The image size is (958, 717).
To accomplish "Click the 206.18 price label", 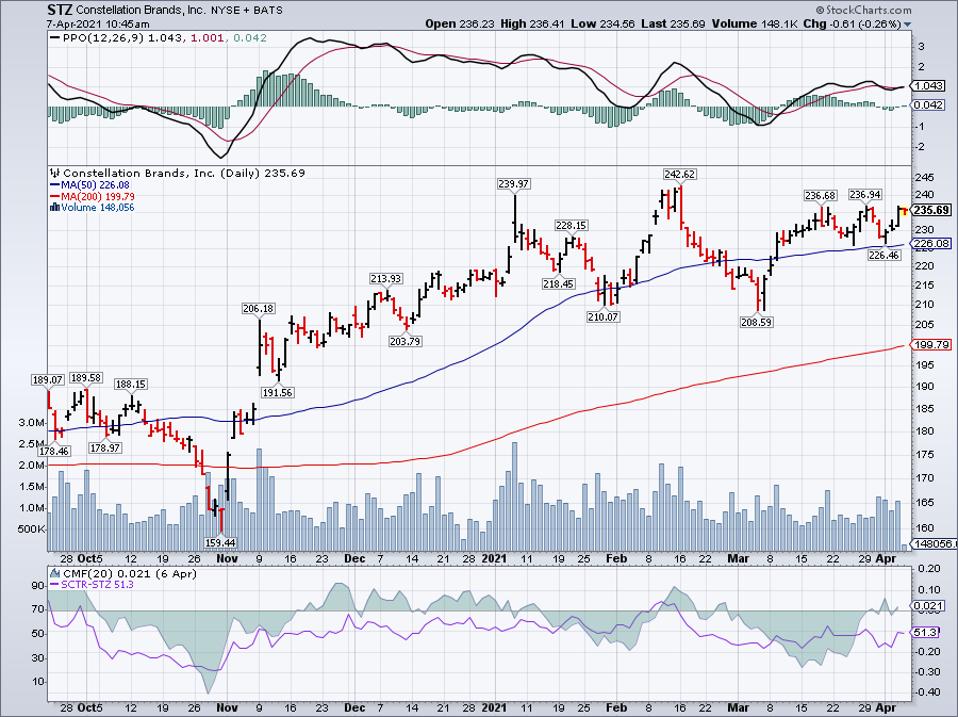I will (258, 308).
